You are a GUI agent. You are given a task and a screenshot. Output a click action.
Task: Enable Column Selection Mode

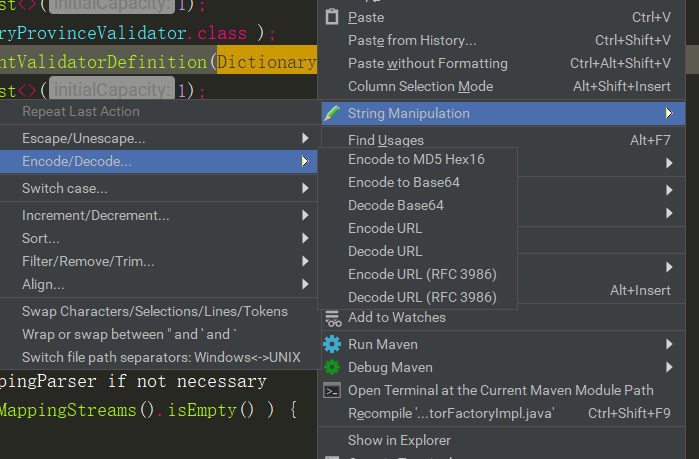click(x=503, y=86)
